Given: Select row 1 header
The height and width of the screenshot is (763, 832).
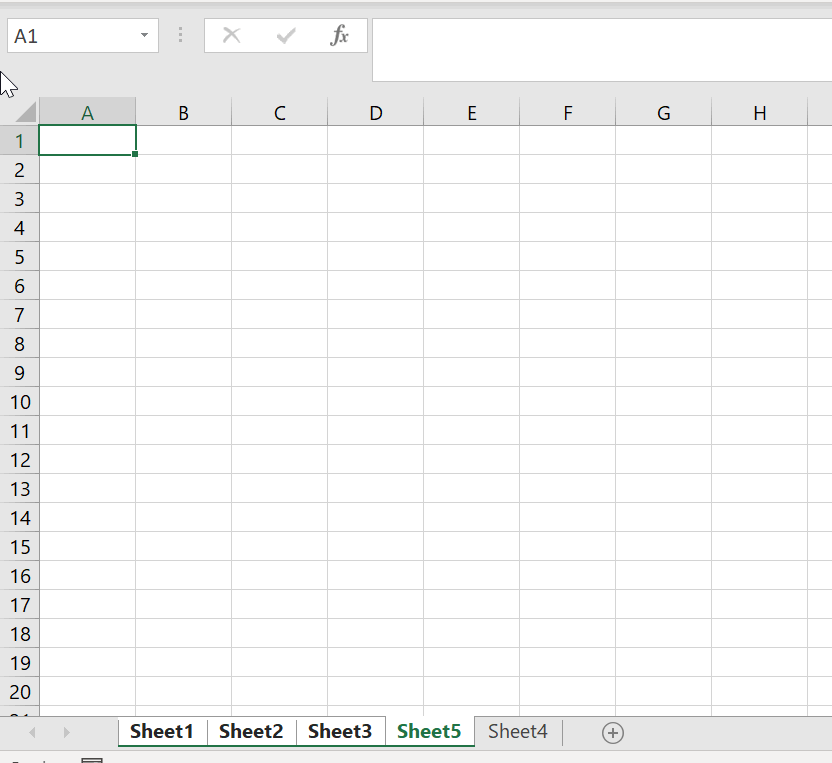Looking at the screenshot, I should 19,141.
